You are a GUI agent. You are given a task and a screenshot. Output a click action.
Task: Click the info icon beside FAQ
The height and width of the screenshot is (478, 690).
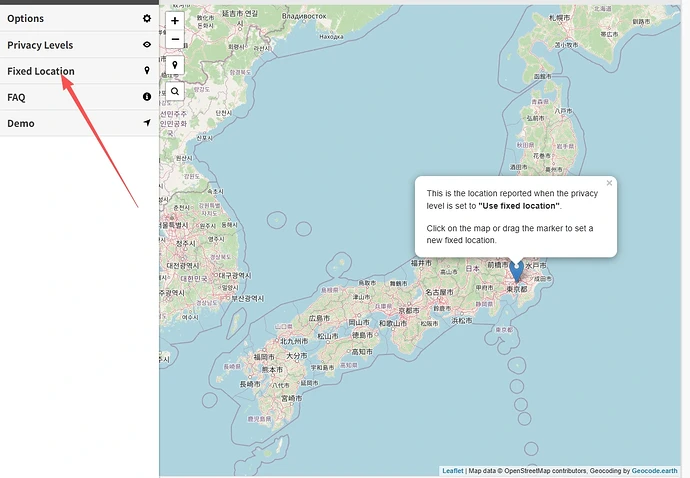click(147, 97)
